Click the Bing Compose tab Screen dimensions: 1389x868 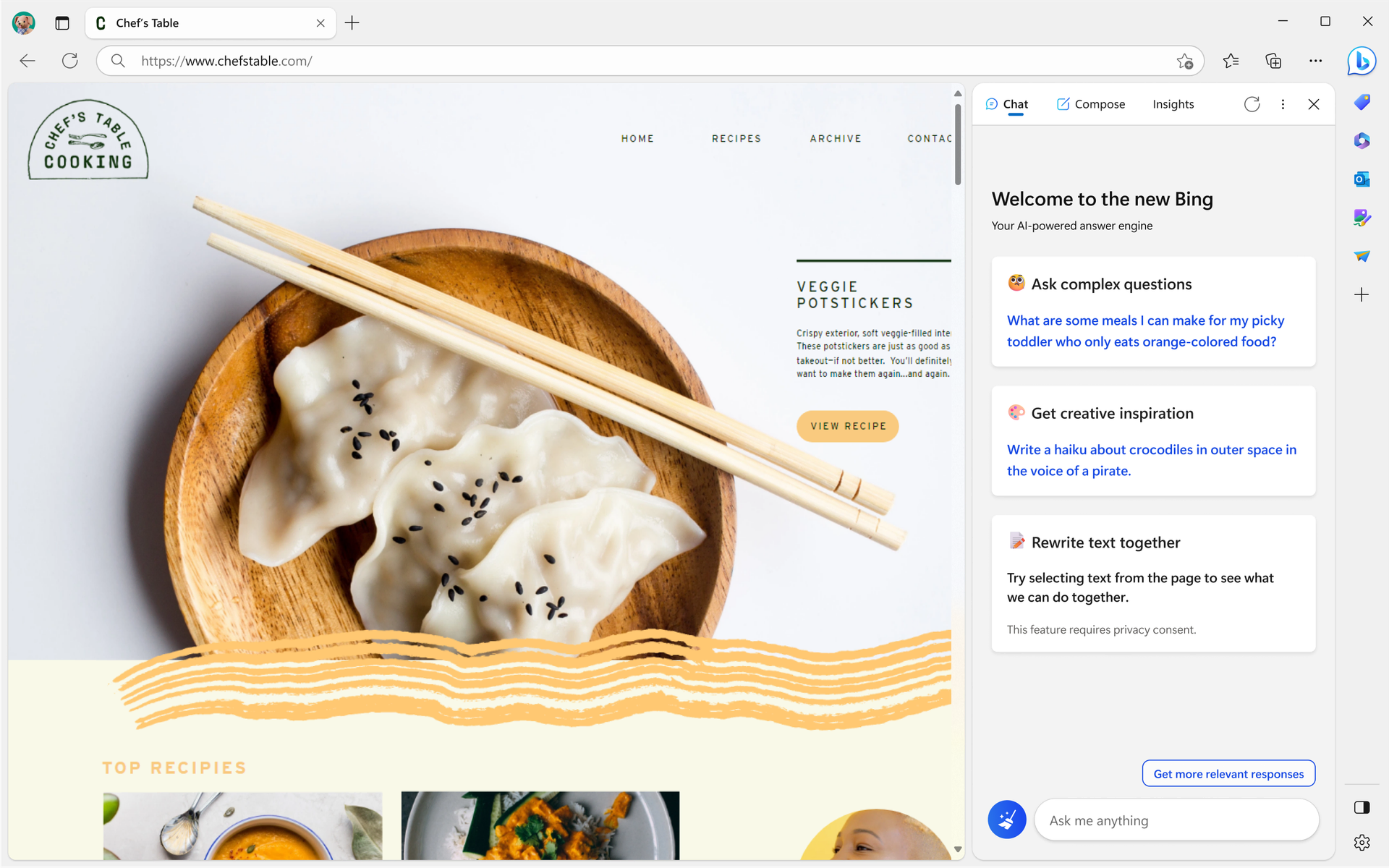tap(1090, 103)
